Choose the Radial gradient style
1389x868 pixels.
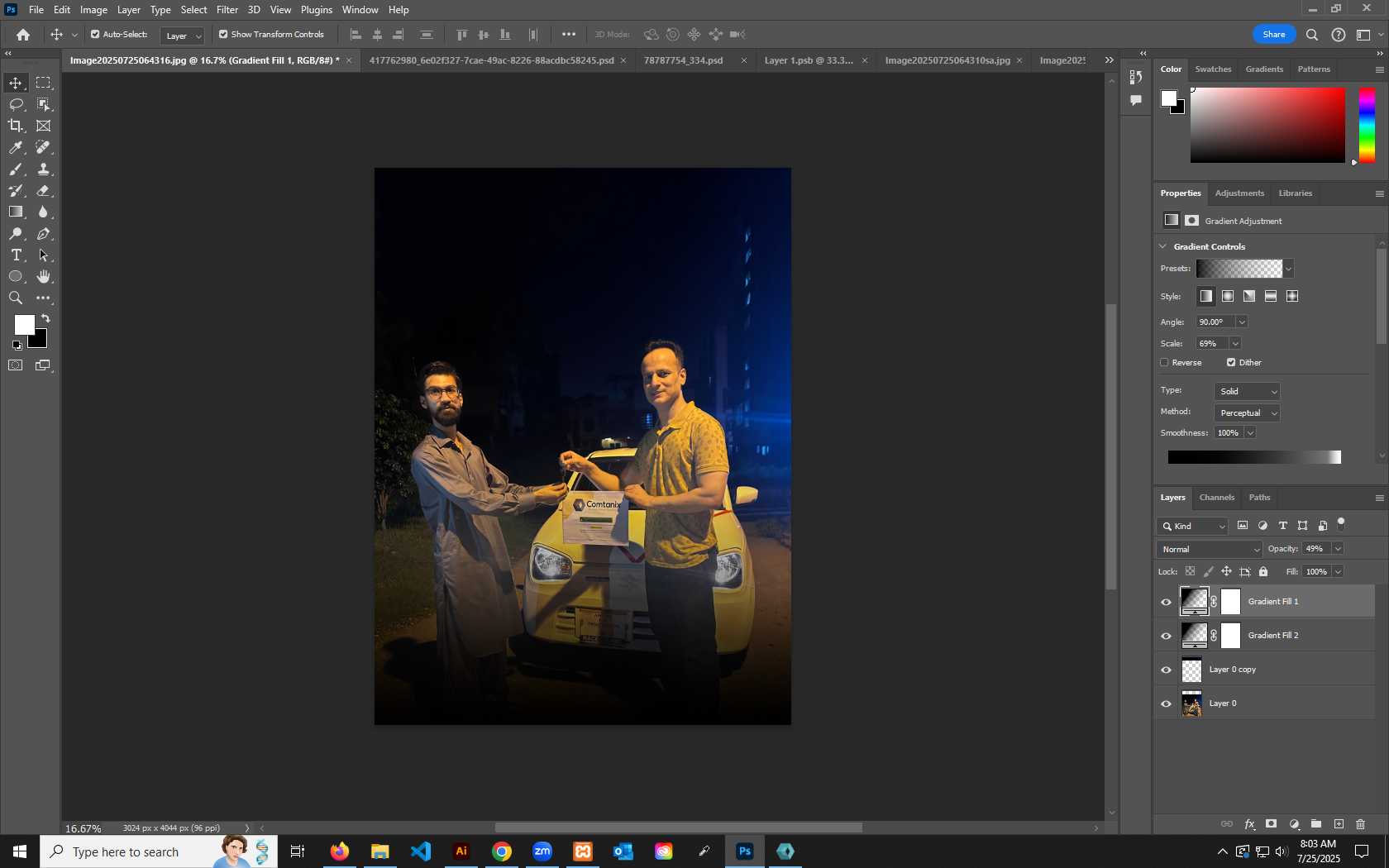(1228, 296)
